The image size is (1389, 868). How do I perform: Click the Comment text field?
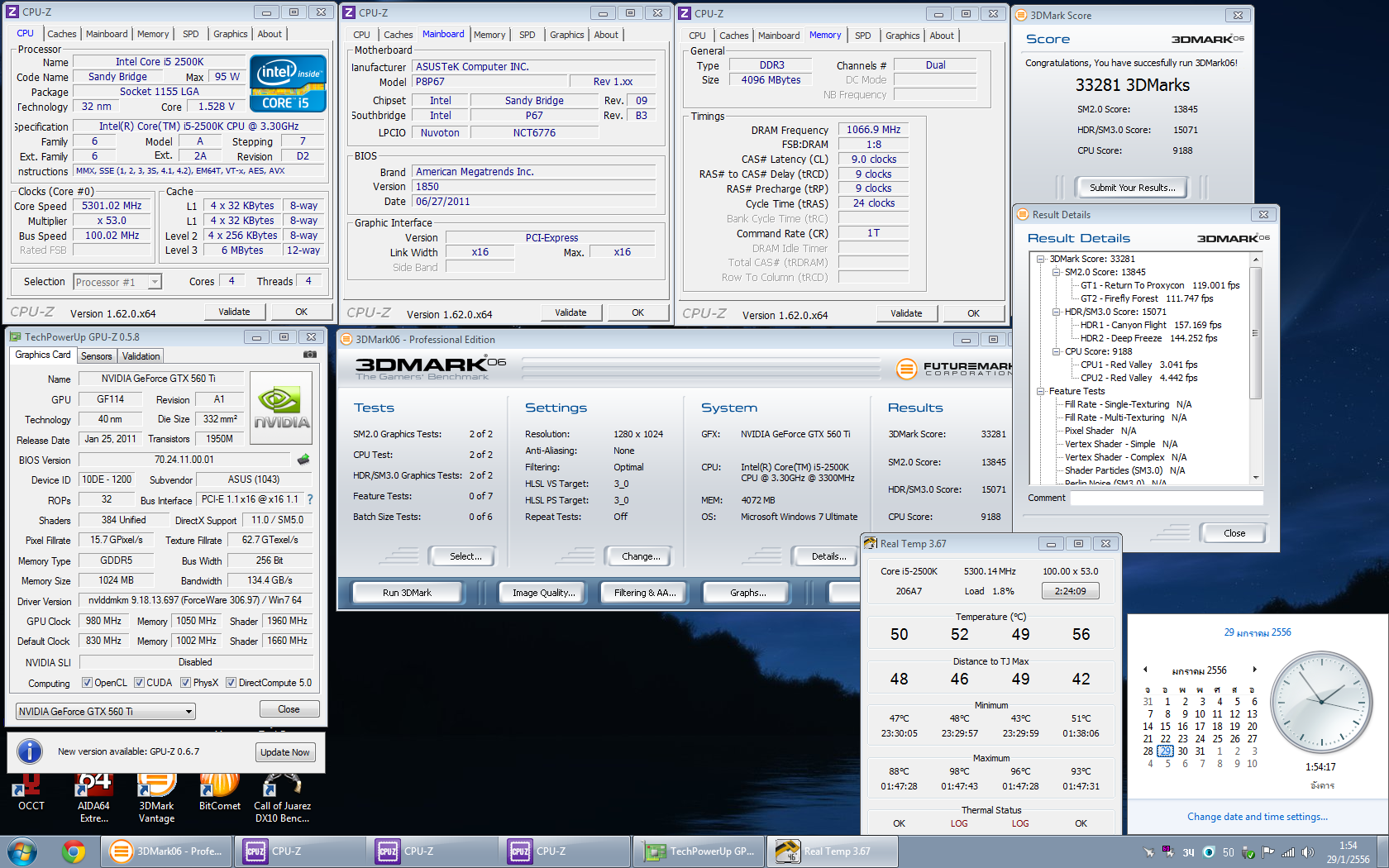[x=1166, y=498]
